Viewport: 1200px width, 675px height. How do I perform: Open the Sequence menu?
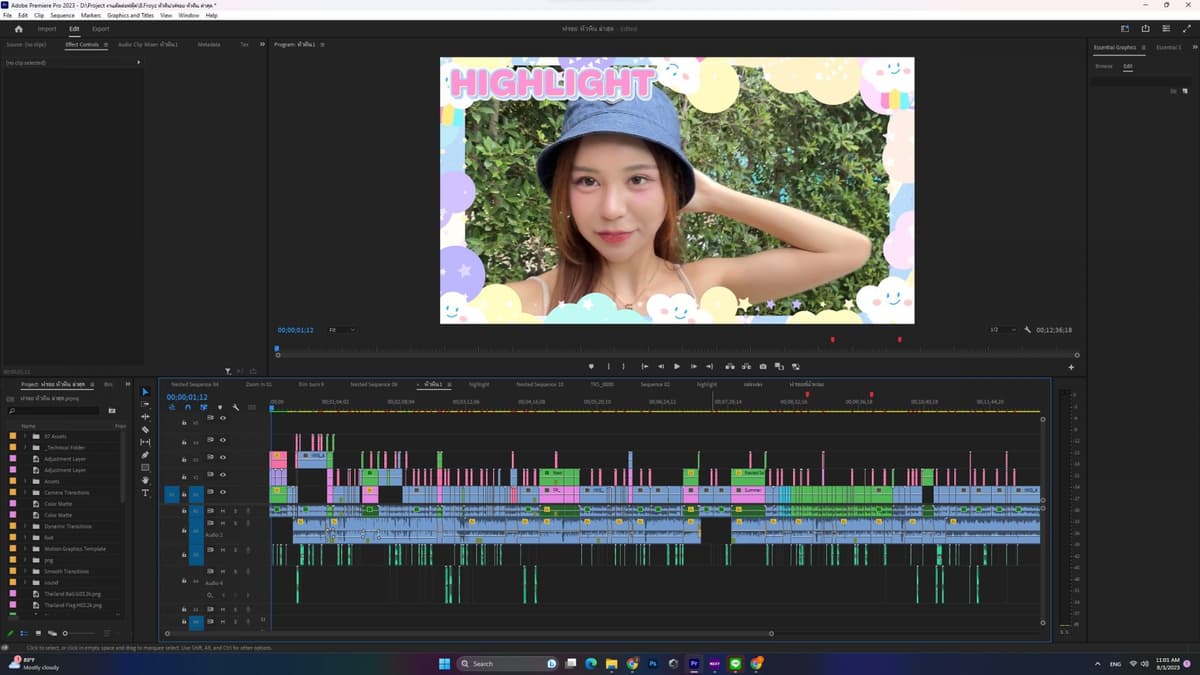(62, 16)
